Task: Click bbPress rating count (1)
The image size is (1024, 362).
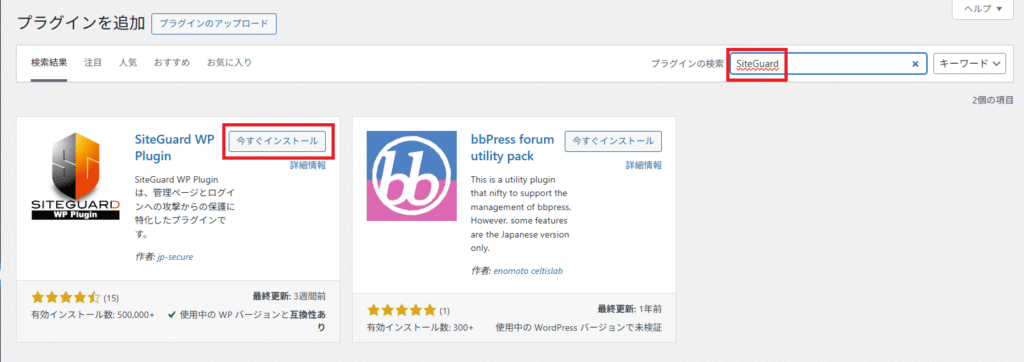Action: [444, 310]
